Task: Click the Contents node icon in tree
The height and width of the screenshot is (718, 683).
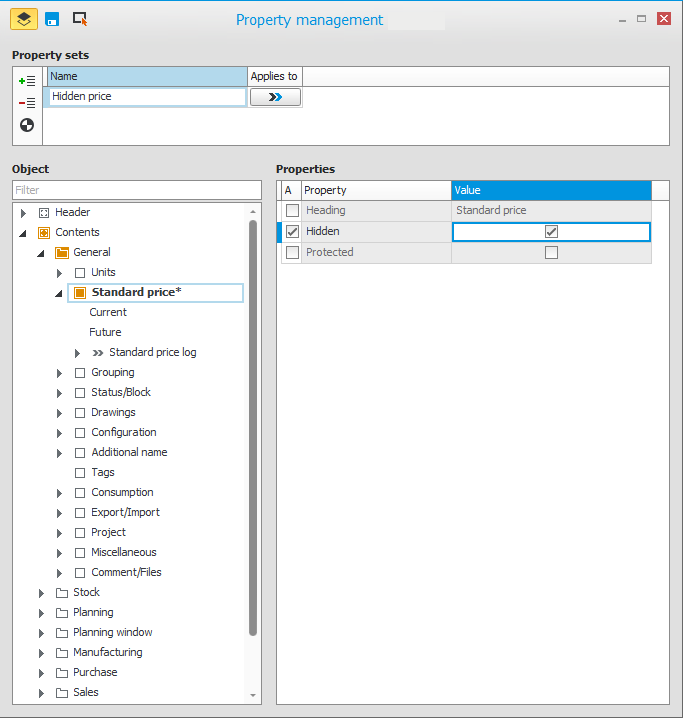Action: 44,232
